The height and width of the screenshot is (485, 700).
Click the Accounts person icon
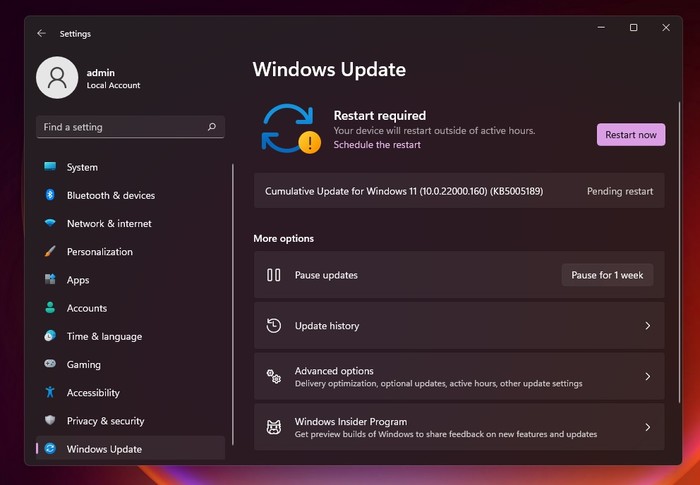50,308
